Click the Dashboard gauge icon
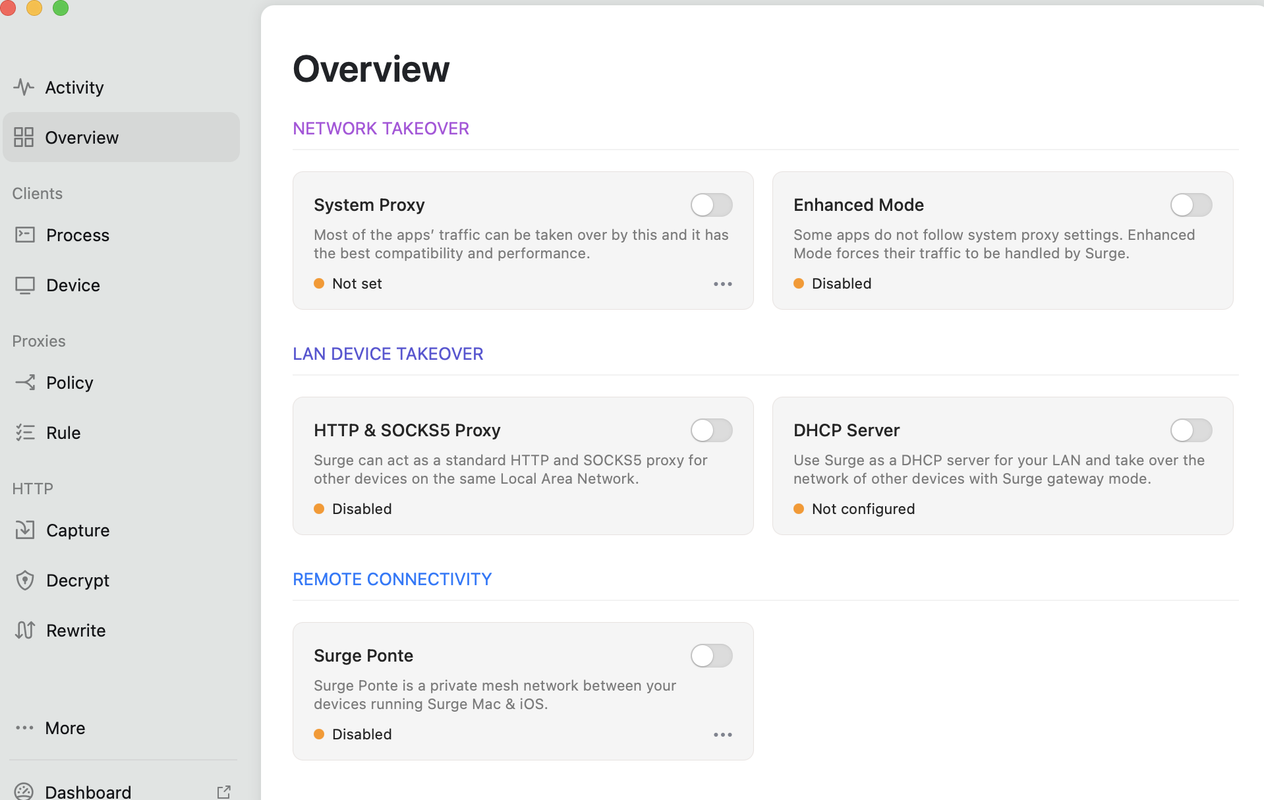Viewport: 1264px width, 800px height. (24, 792)
